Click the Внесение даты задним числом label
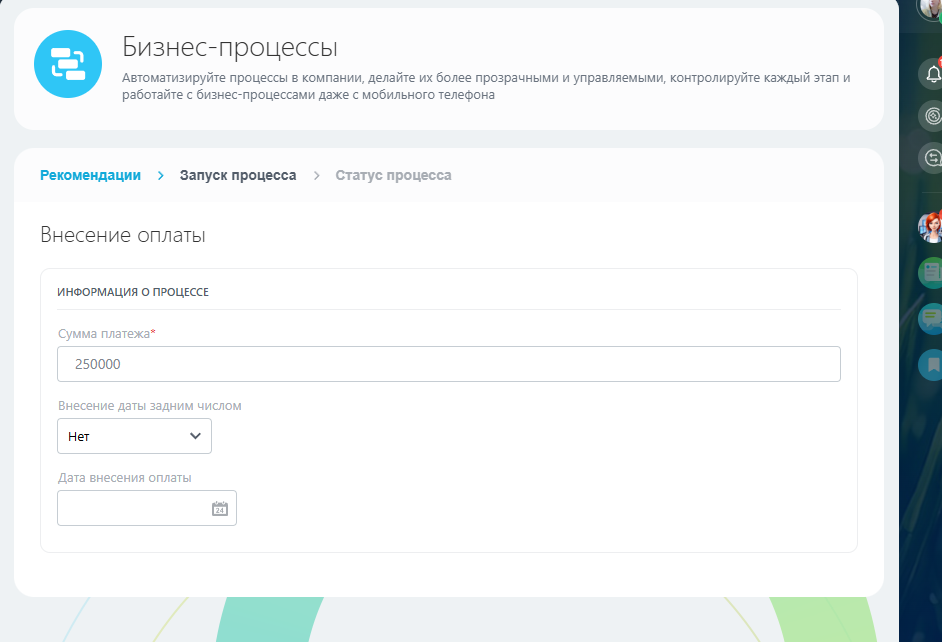This screenshot has width=942, height=642. click(150, 406)
